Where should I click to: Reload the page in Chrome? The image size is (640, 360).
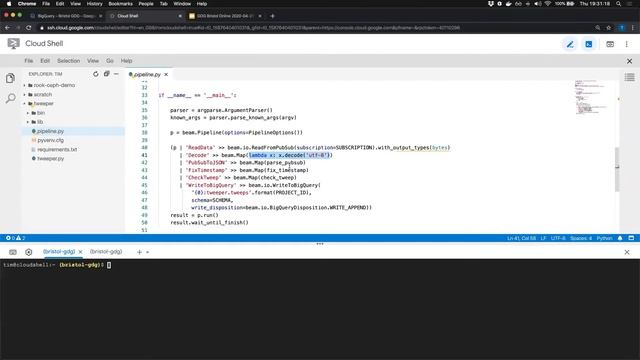click(29, 28)
